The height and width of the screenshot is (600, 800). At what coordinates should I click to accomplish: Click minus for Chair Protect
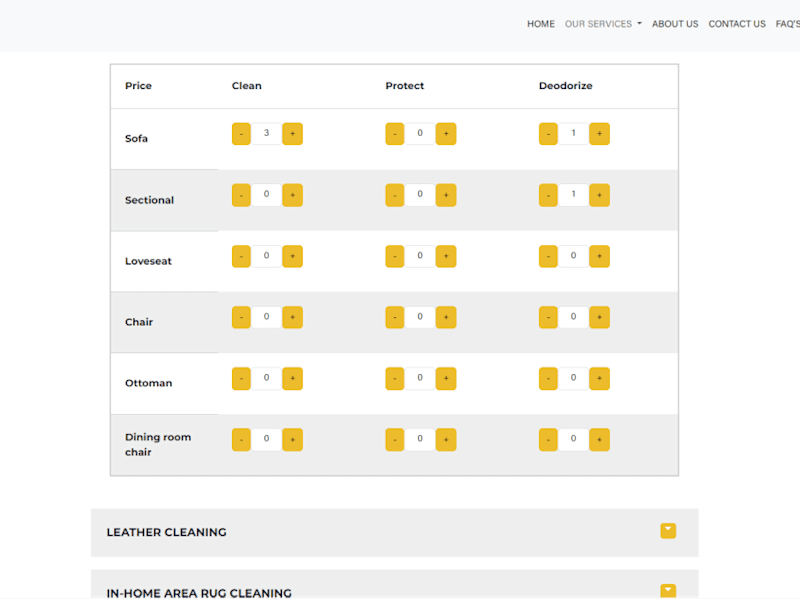pos(395,317)
